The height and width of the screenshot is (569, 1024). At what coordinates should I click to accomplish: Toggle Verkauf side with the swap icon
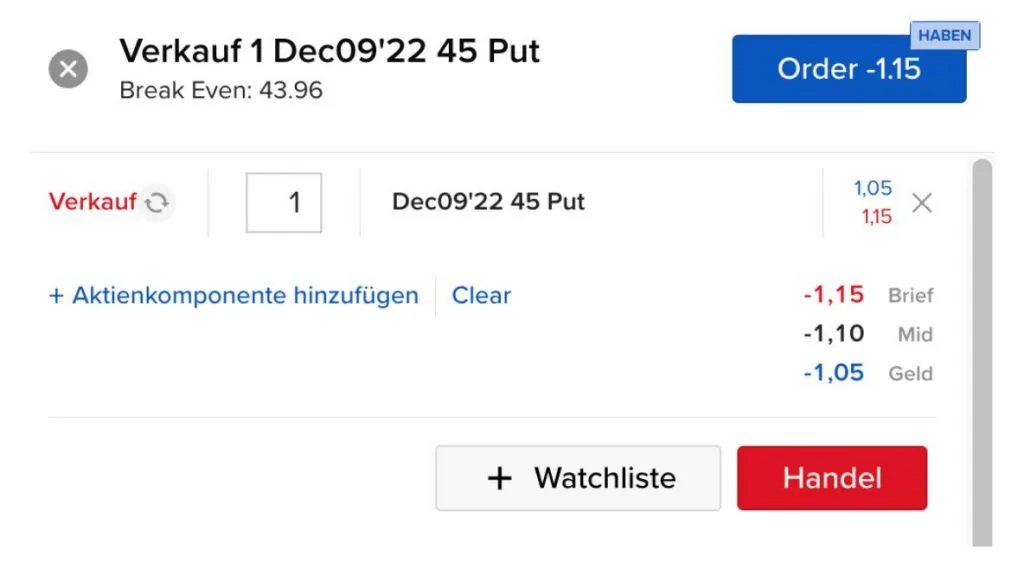pos(157,203)
